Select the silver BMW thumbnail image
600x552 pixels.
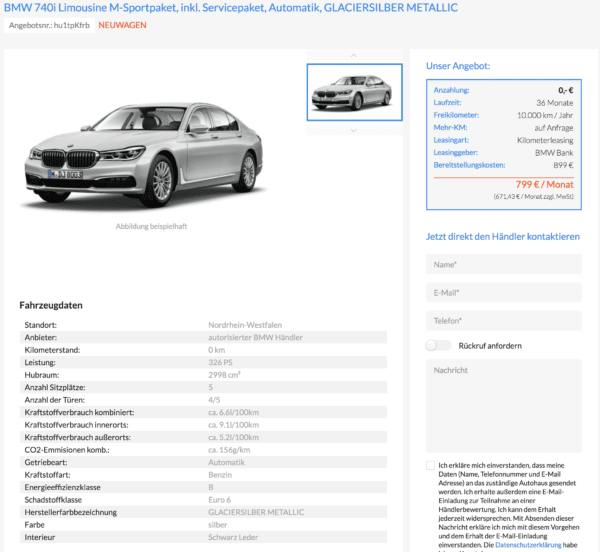pos(354,92)
